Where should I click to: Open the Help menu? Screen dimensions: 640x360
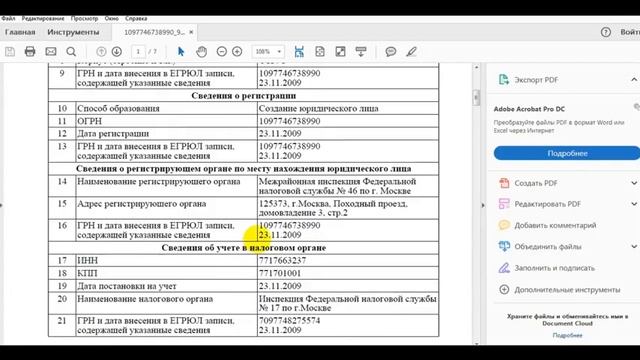tap(136, 18)
